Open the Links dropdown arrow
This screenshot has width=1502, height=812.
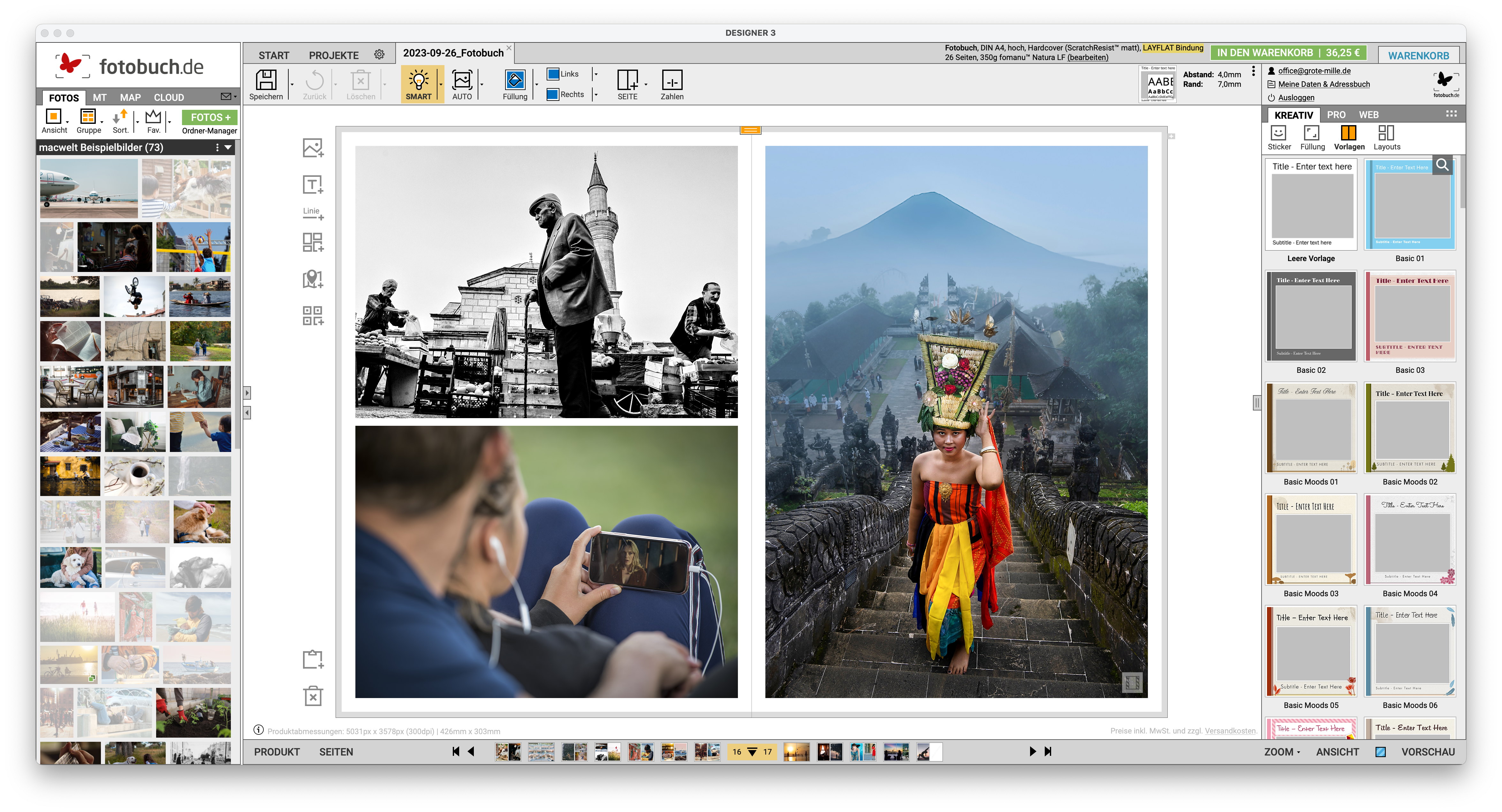[x=595, y=74]
